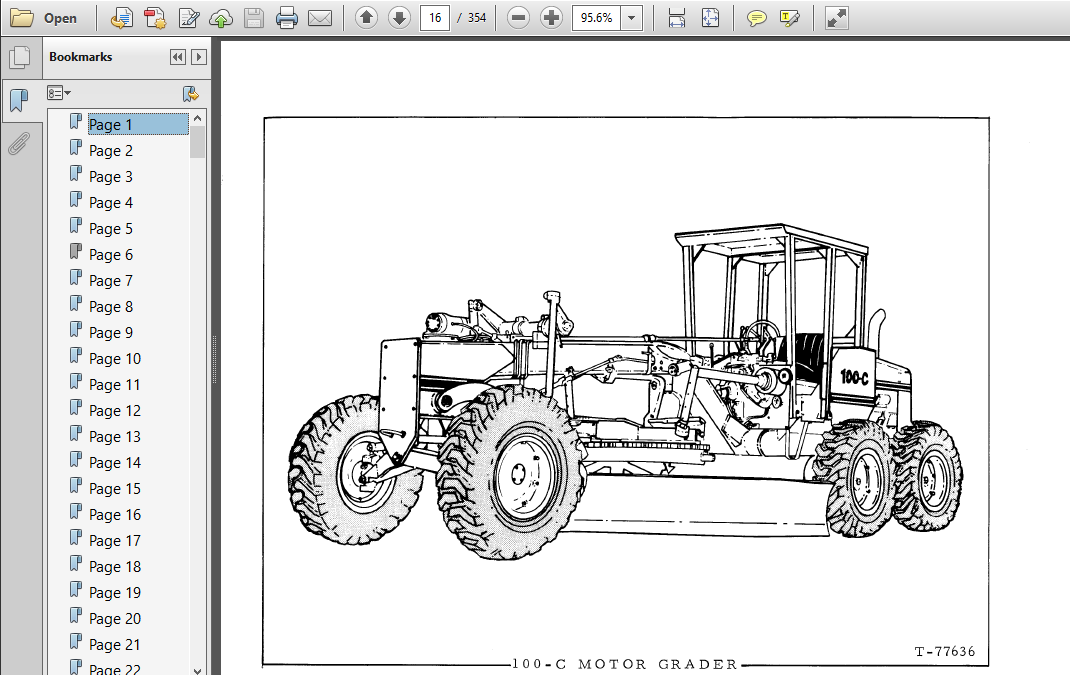Go to next page arrow
This screenshot has height=675, width=1070.
[x=399, y=18]
